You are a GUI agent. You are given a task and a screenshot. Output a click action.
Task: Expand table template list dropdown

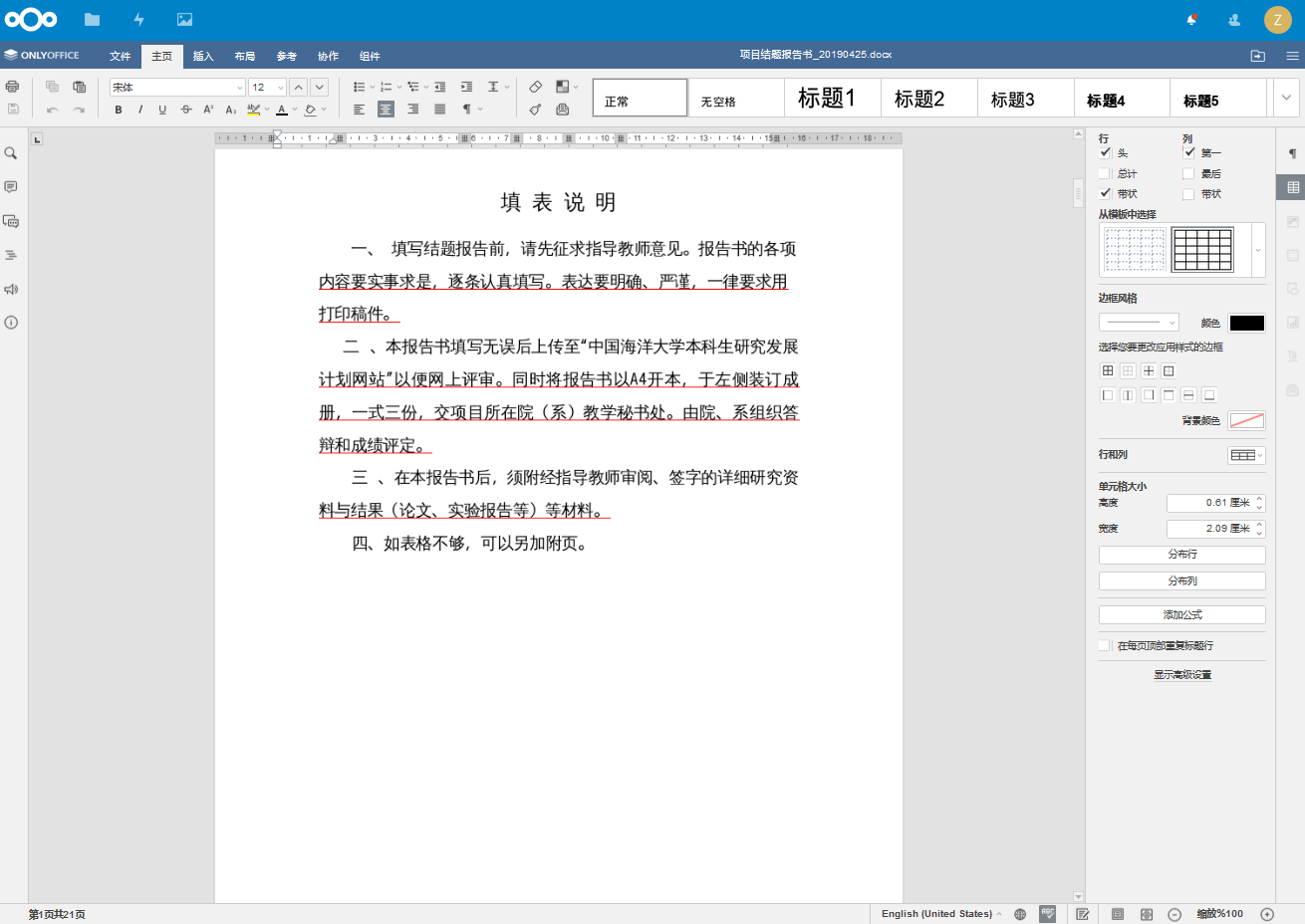tap(1258, 250)
